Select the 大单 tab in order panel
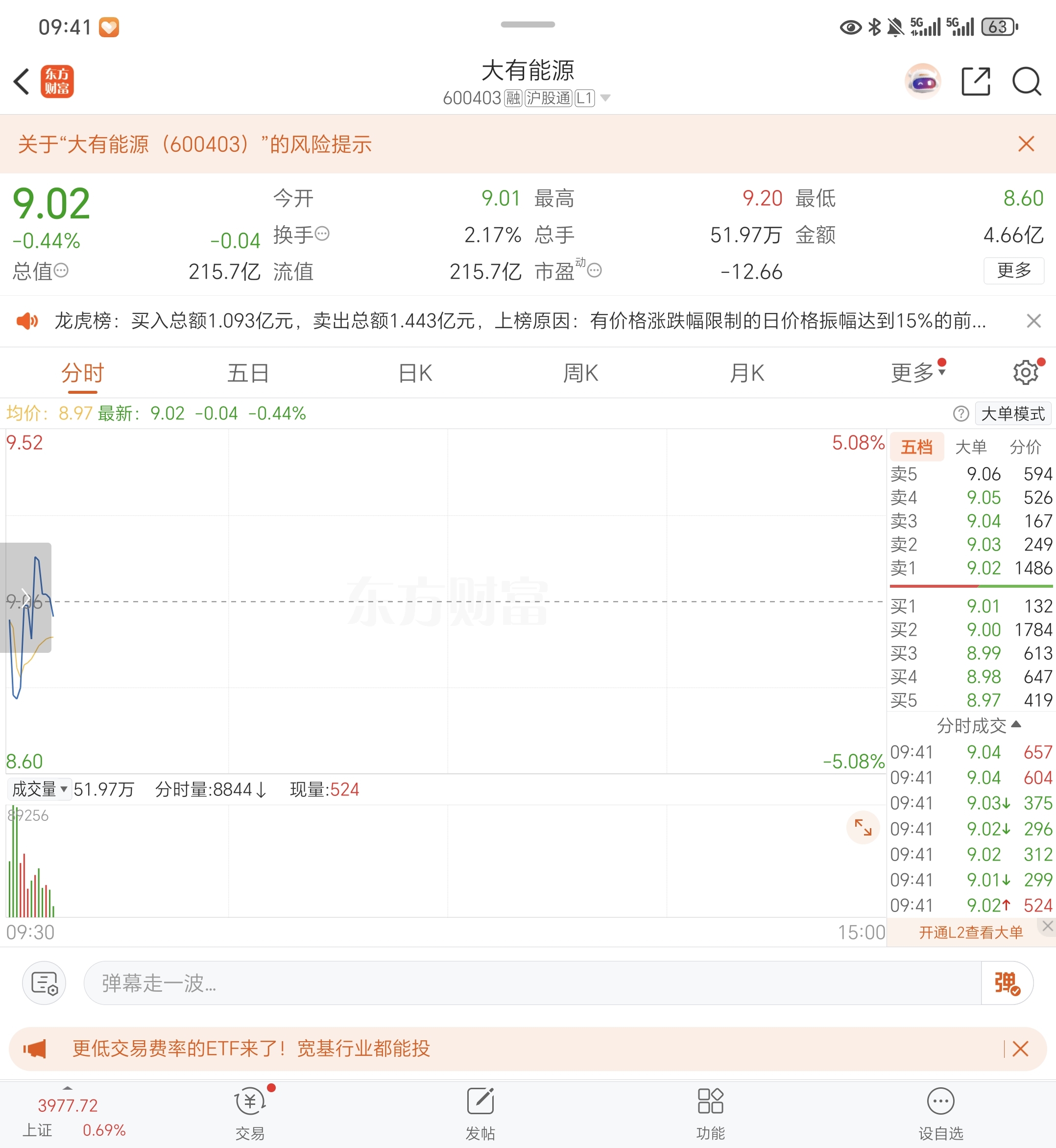1056x1148 pixels. [x=971, y=447]
